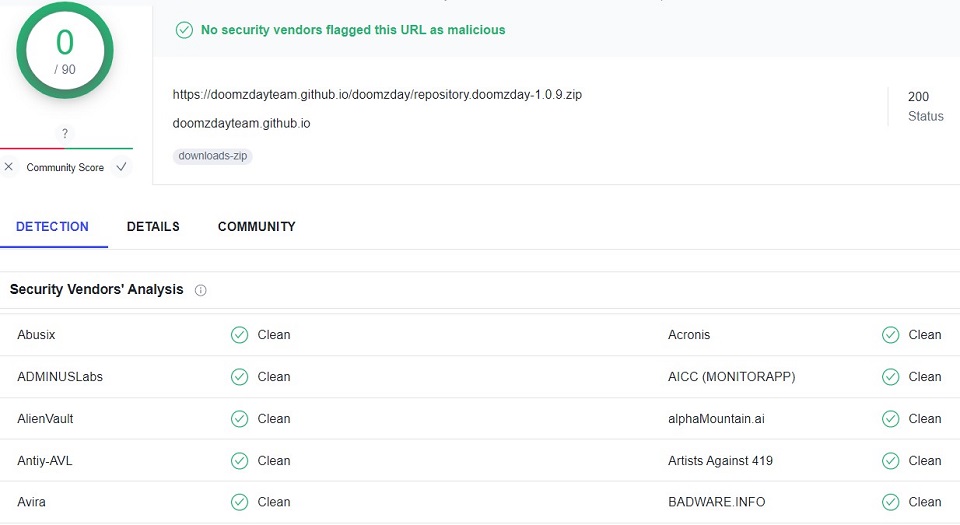Click the Clean check icon for AlienVault
960x525 pixels.
239,419
